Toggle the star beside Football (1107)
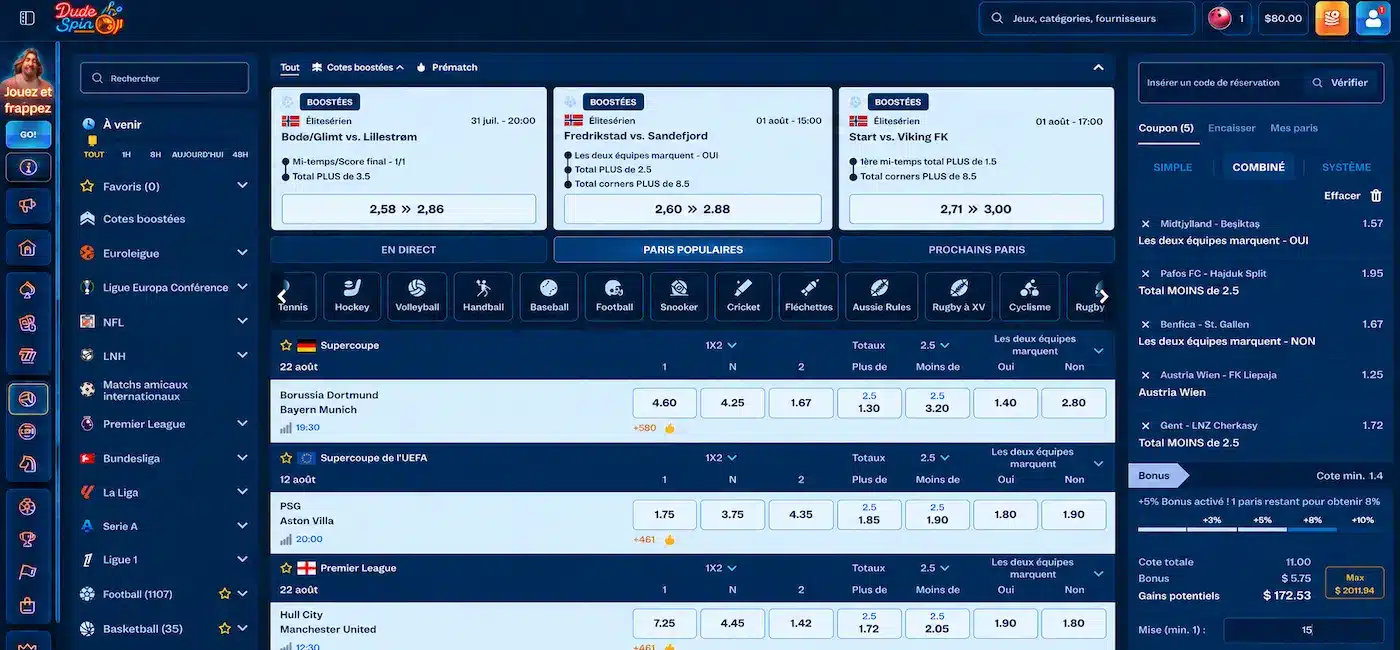Screen dimensions: 1400x650 pos(225,594)
